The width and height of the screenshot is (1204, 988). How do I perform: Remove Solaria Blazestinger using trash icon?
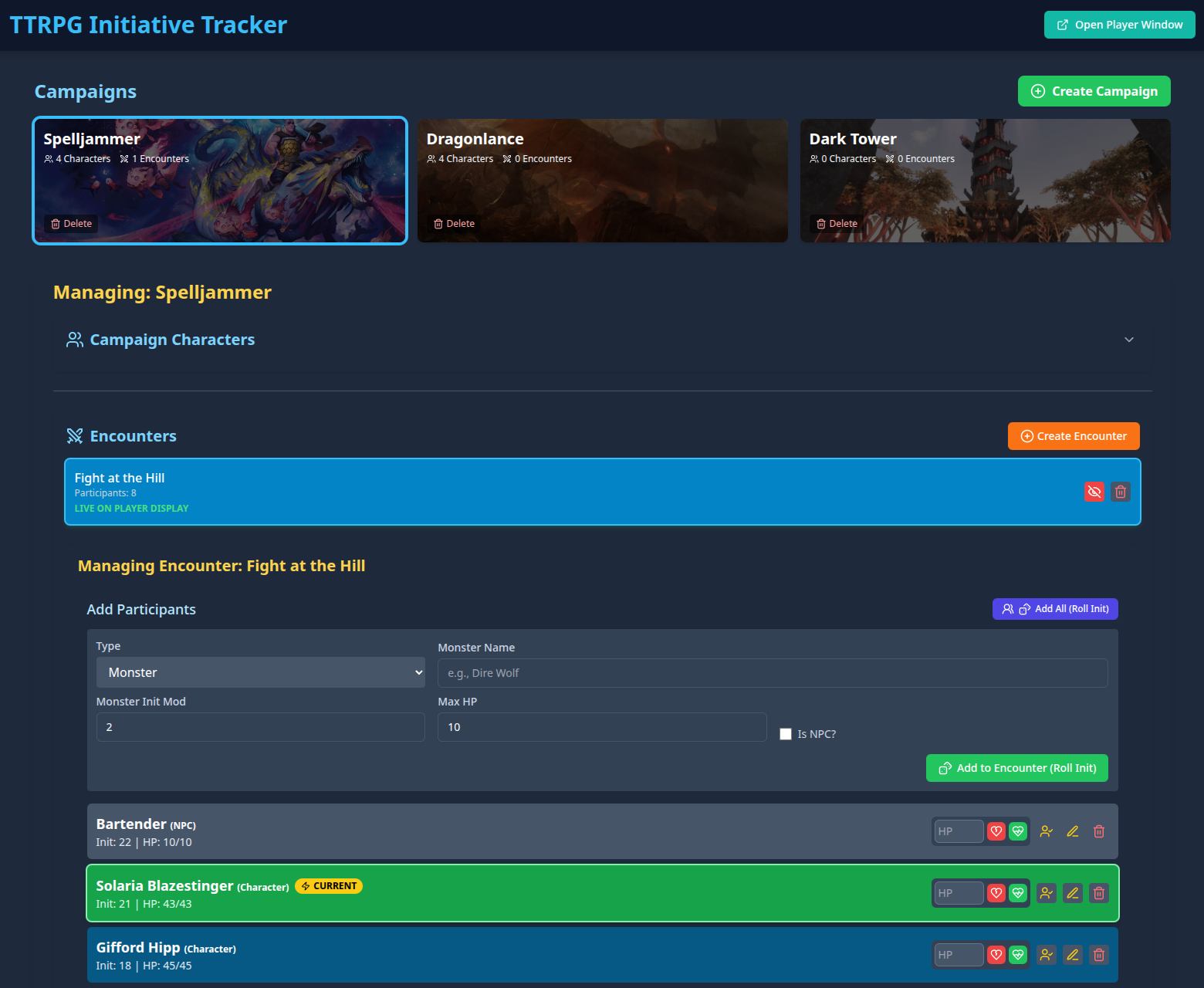pos(1099,893)
